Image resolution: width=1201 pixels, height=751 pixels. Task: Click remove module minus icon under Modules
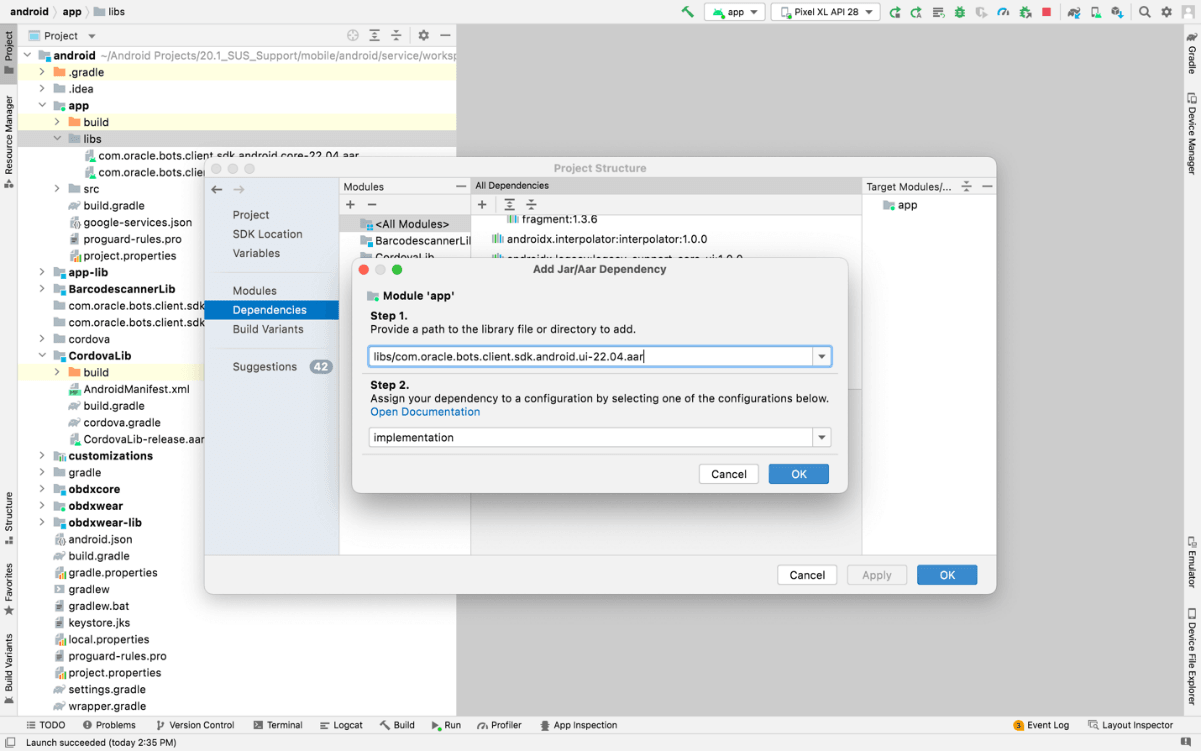[372, 205]
